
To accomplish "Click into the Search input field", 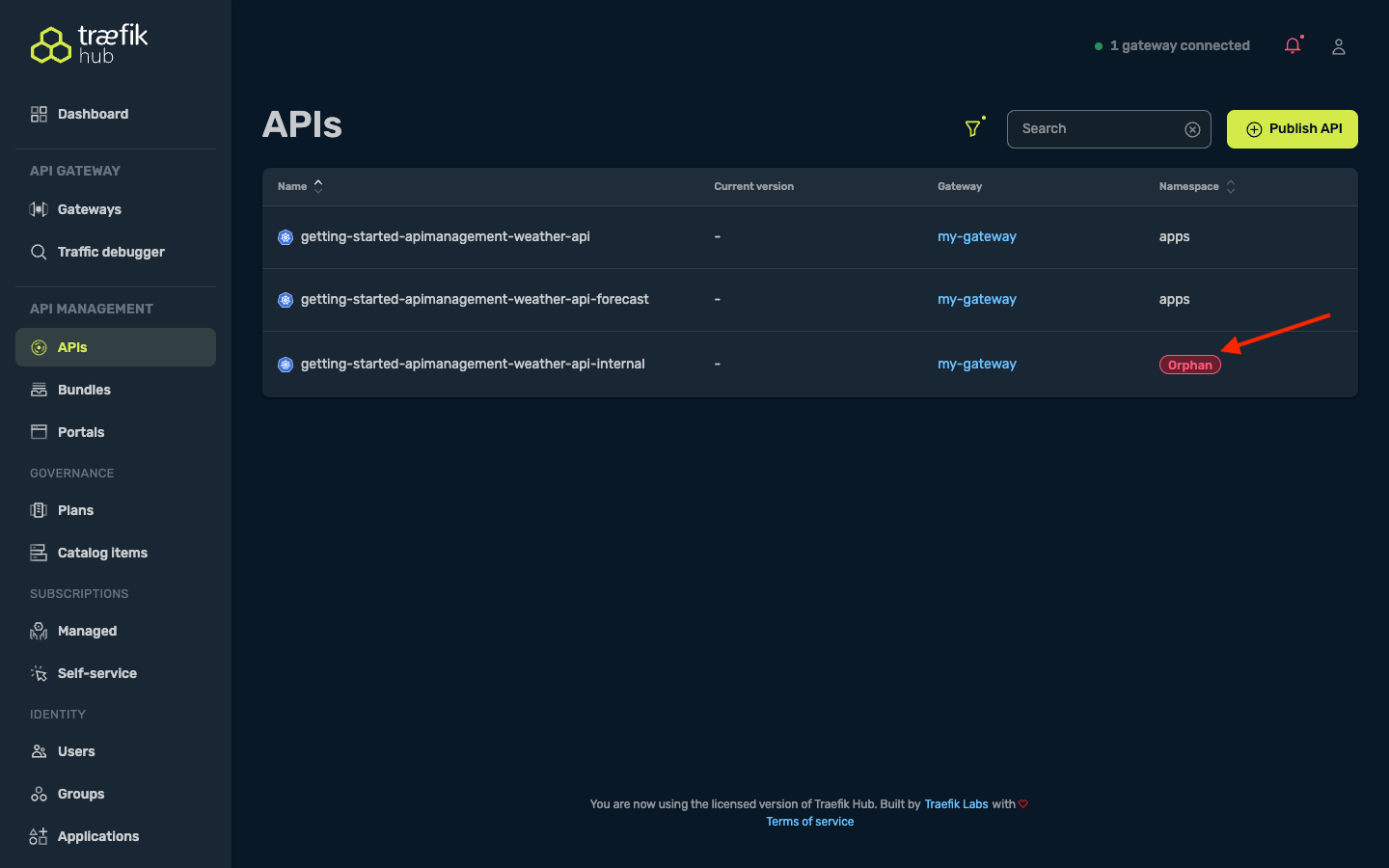I will coord(1098,129).
